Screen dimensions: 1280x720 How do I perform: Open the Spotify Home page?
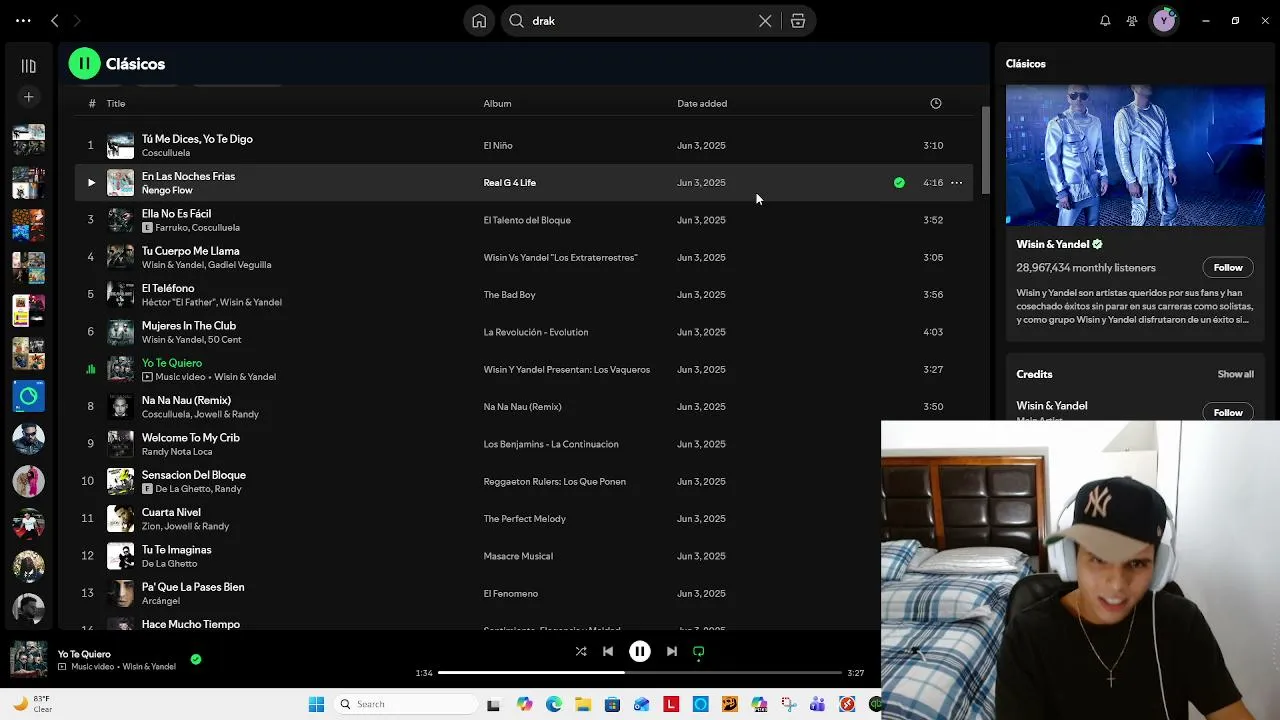coord(479,21)
